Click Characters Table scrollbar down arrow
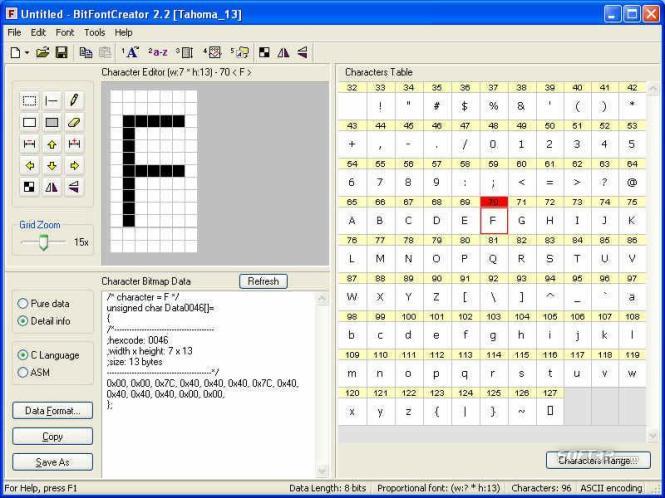Image resolution: width=665 pixels, height=498 pixels. [653, 436]
